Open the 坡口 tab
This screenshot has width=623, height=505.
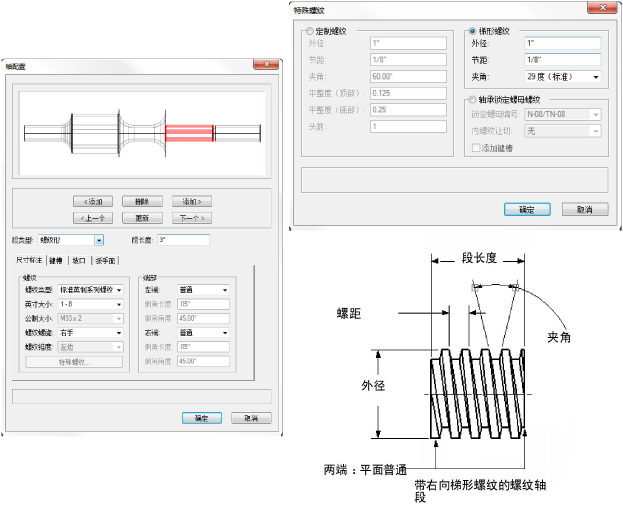tap(79, 260)
